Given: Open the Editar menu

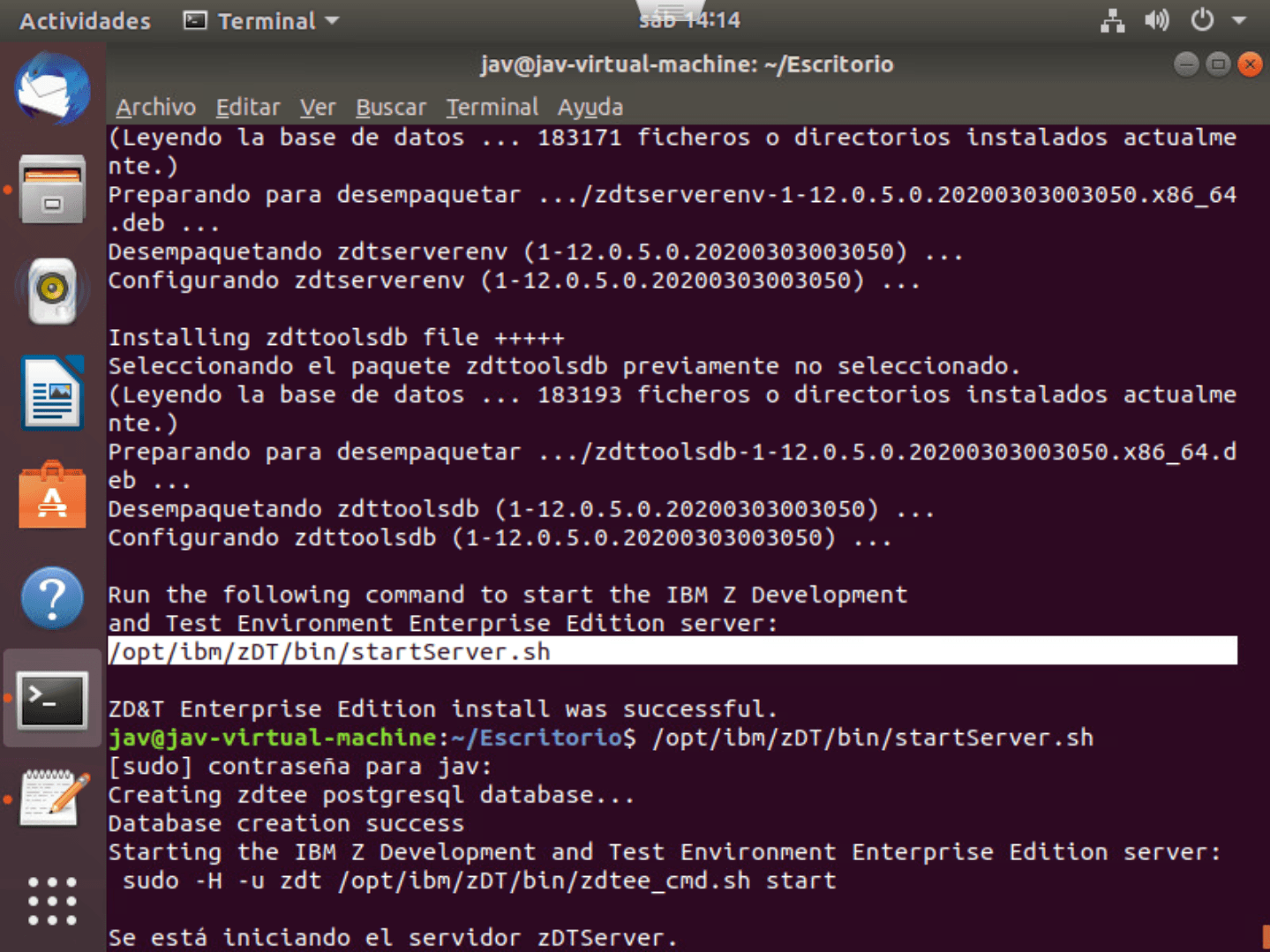Looking at the screenshot, I should tap(247, 107).
